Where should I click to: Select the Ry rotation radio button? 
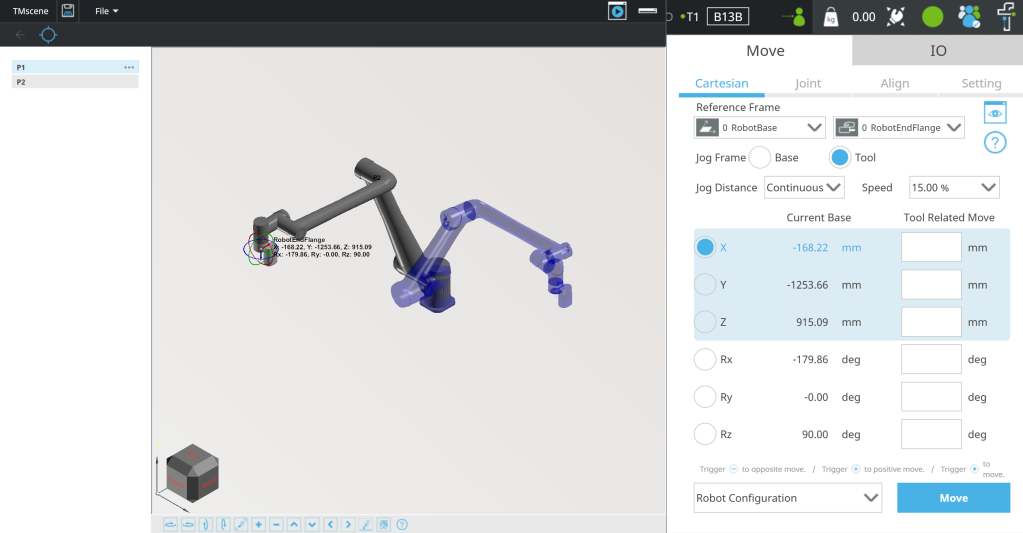pos(705,397)
